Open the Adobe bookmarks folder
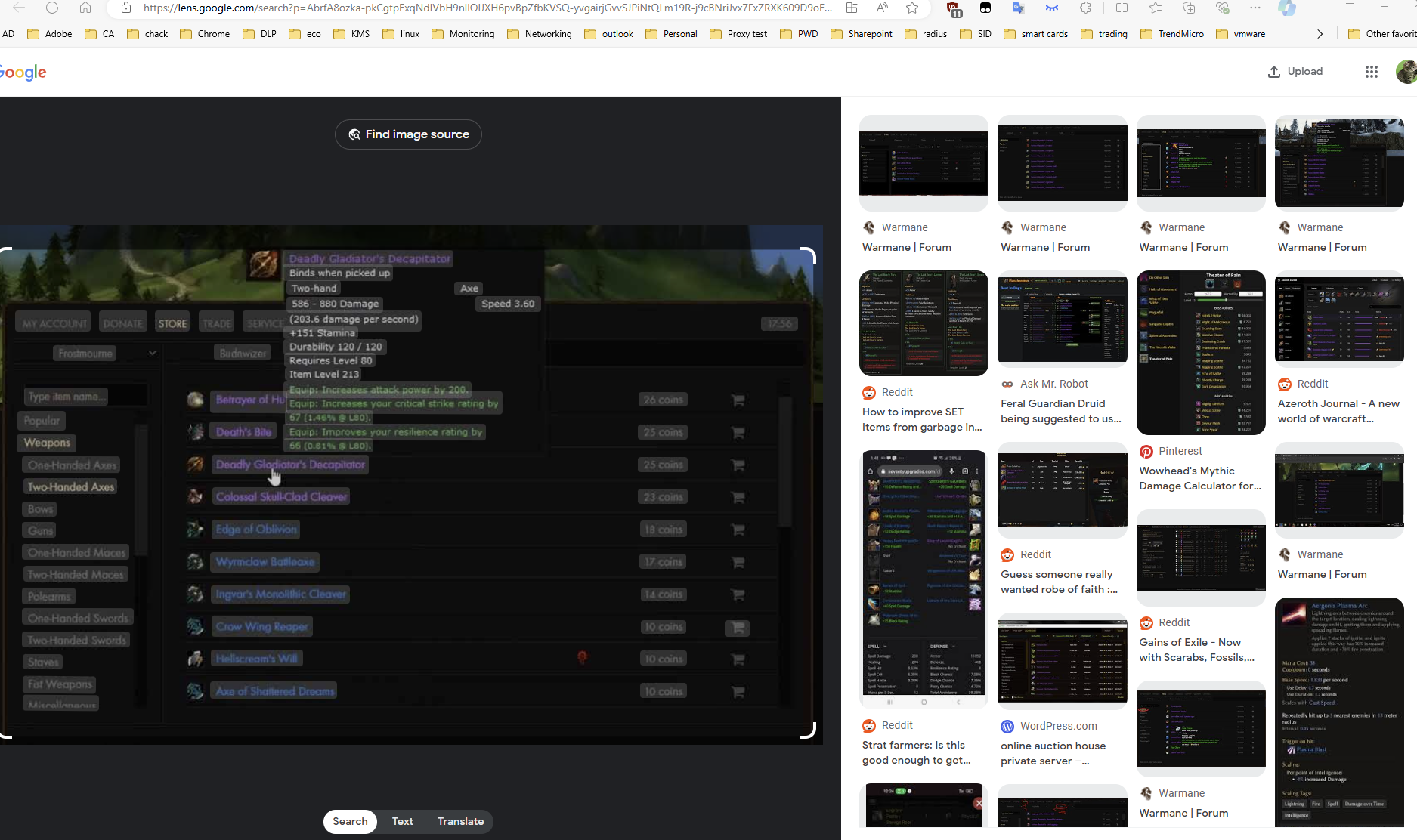Screen dimensions: 1417x840 [x=50, y=34]
